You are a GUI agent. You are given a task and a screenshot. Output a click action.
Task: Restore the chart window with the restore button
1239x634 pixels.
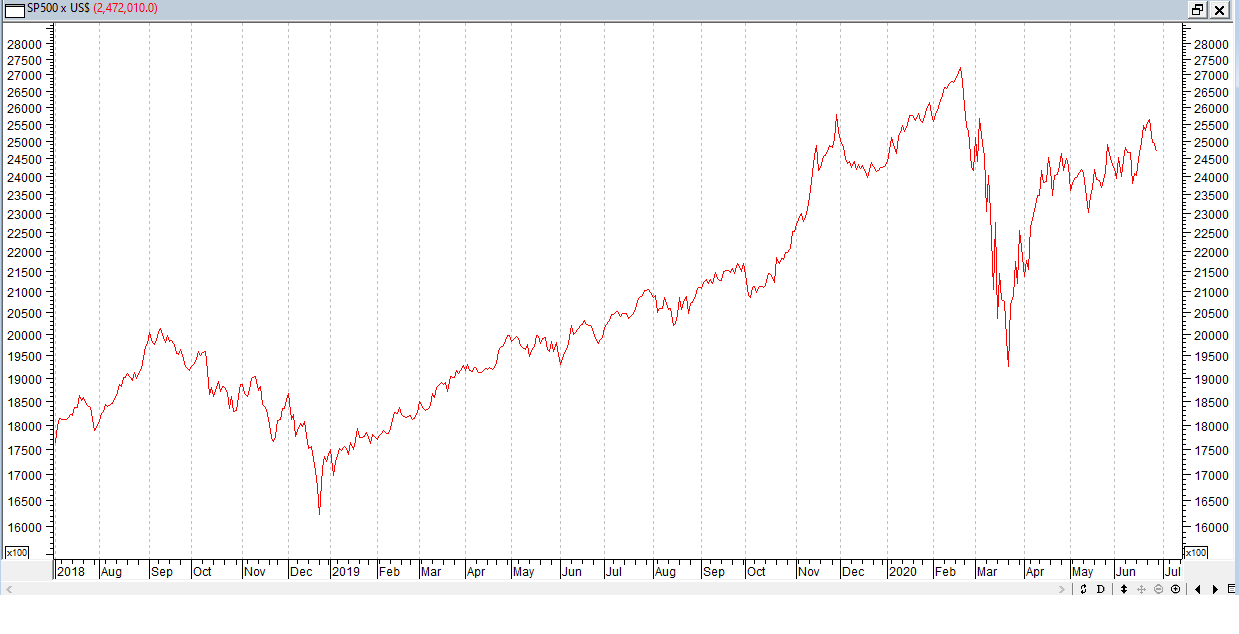click(1197, 10)
